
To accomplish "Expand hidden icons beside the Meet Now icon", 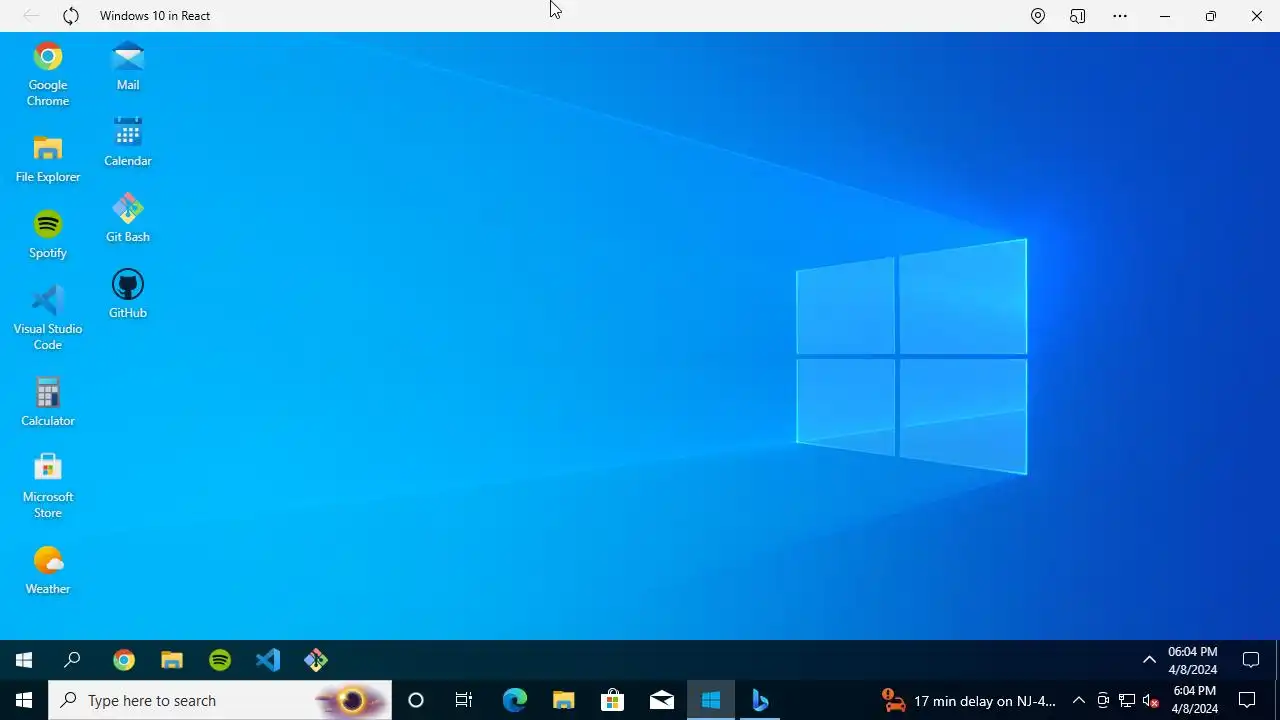I will point(1078,700).
